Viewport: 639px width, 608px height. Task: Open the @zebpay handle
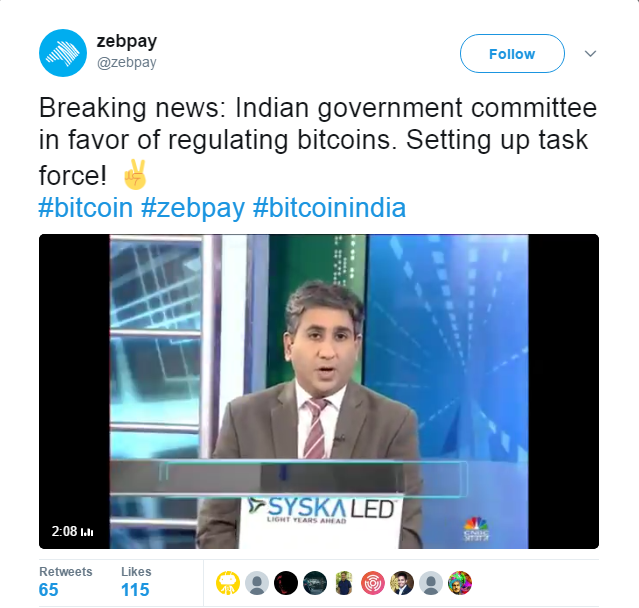point(127,63)
